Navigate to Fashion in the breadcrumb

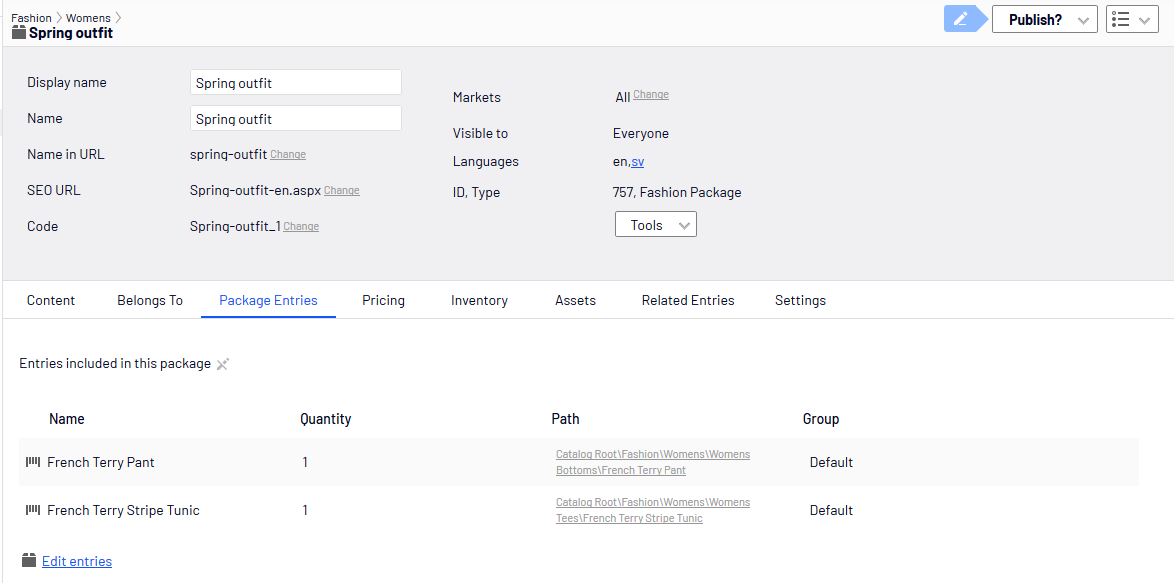(x=31, y=18)
